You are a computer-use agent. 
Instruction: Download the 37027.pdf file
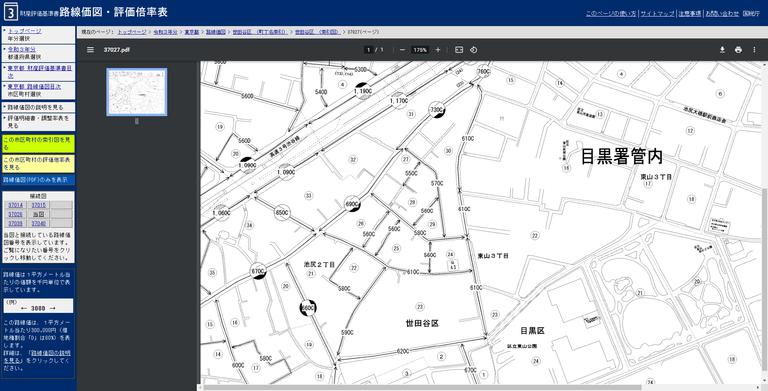pyautogui.click(x=722, y=49)
